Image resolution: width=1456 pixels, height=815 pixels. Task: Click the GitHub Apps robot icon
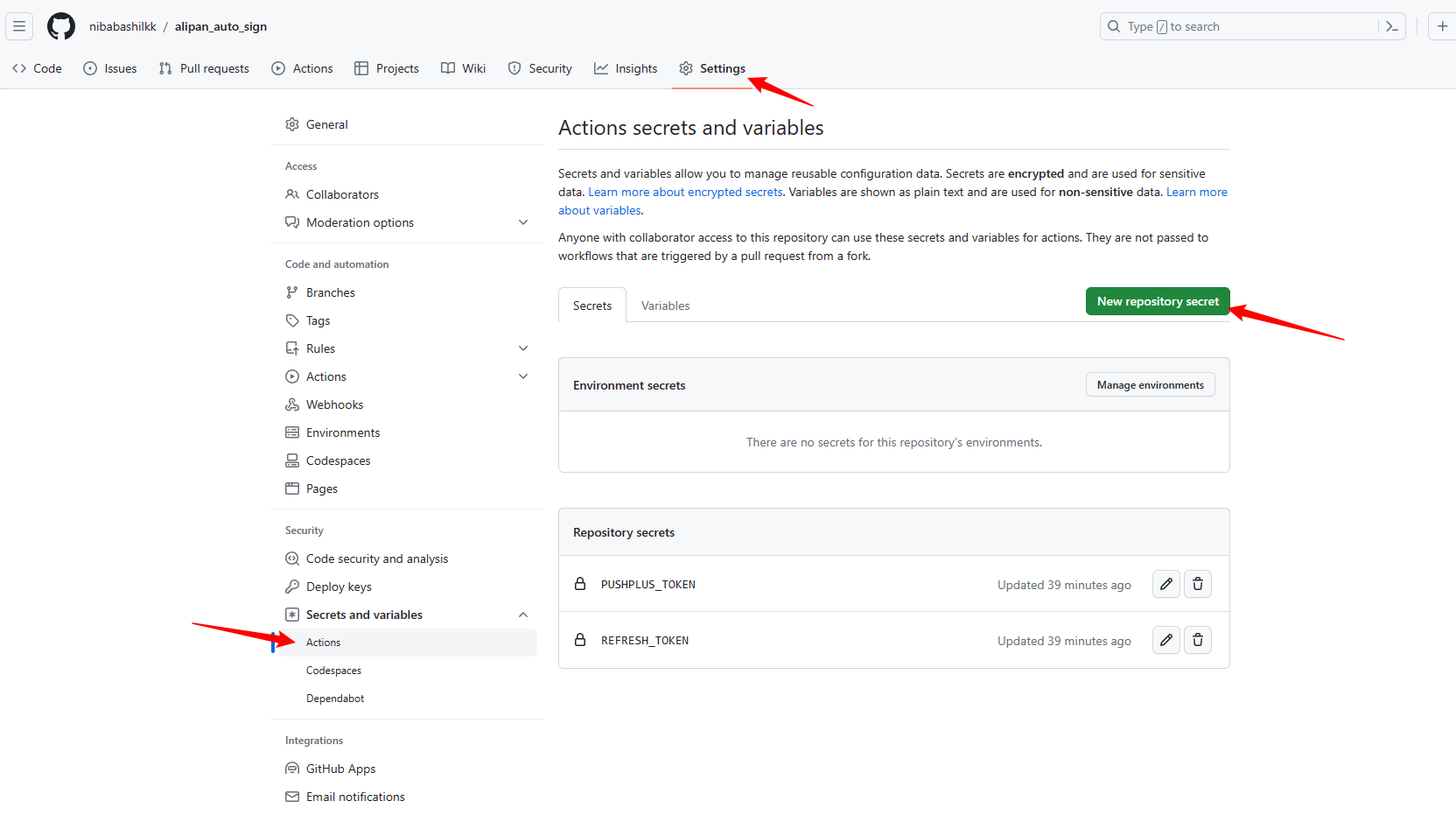click(292, 769)
